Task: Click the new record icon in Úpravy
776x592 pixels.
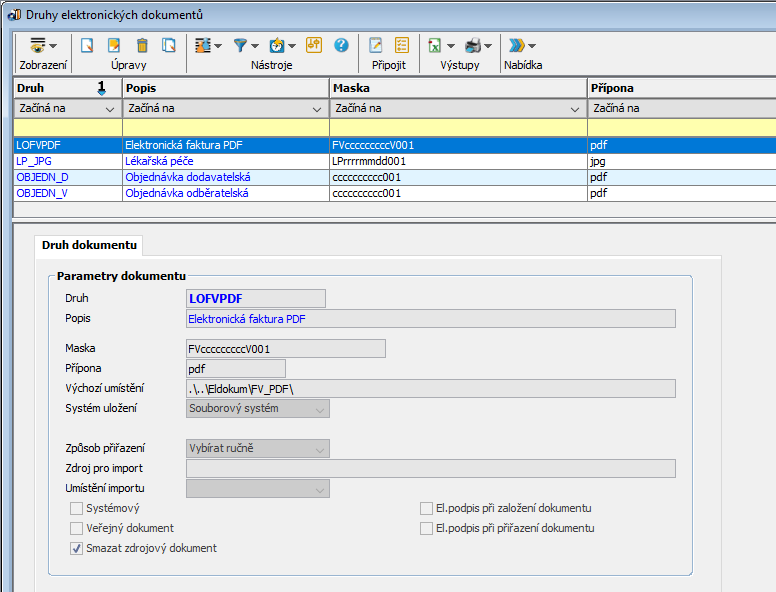Action: tap(88, 45)
